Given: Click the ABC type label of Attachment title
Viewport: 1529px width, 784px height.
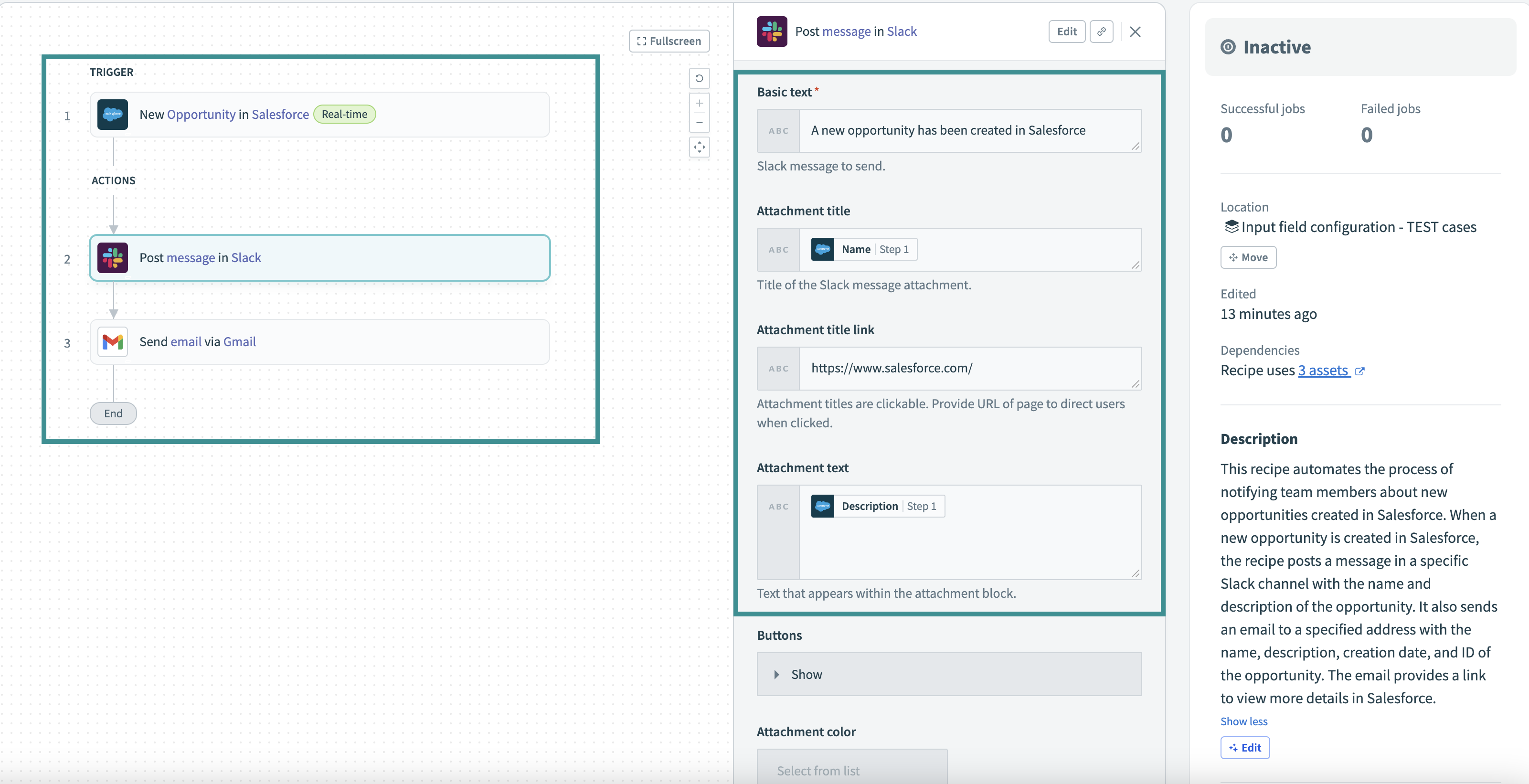Looking at the screenshot, I should click(778, 249).
